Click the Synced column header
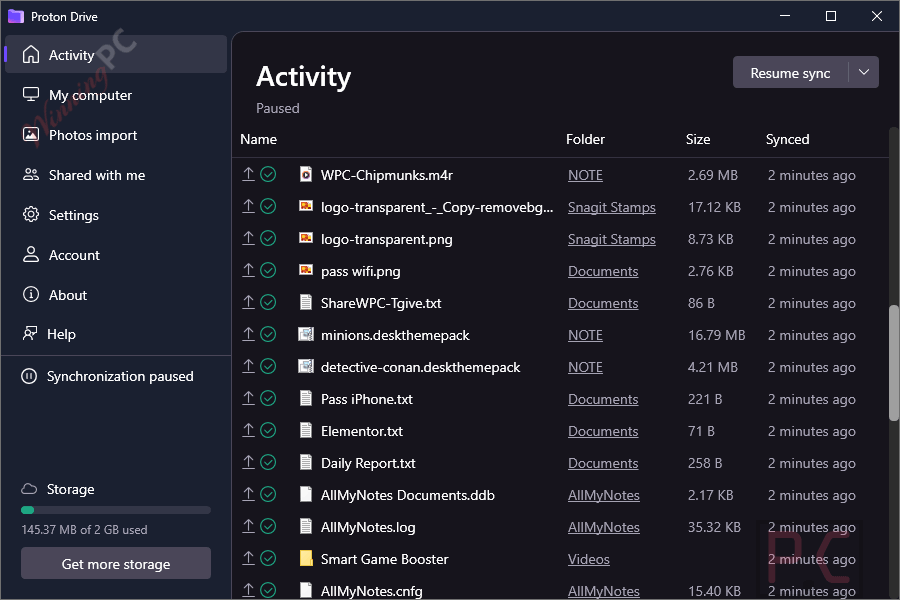The image size is (900, 600). (788, 139)
